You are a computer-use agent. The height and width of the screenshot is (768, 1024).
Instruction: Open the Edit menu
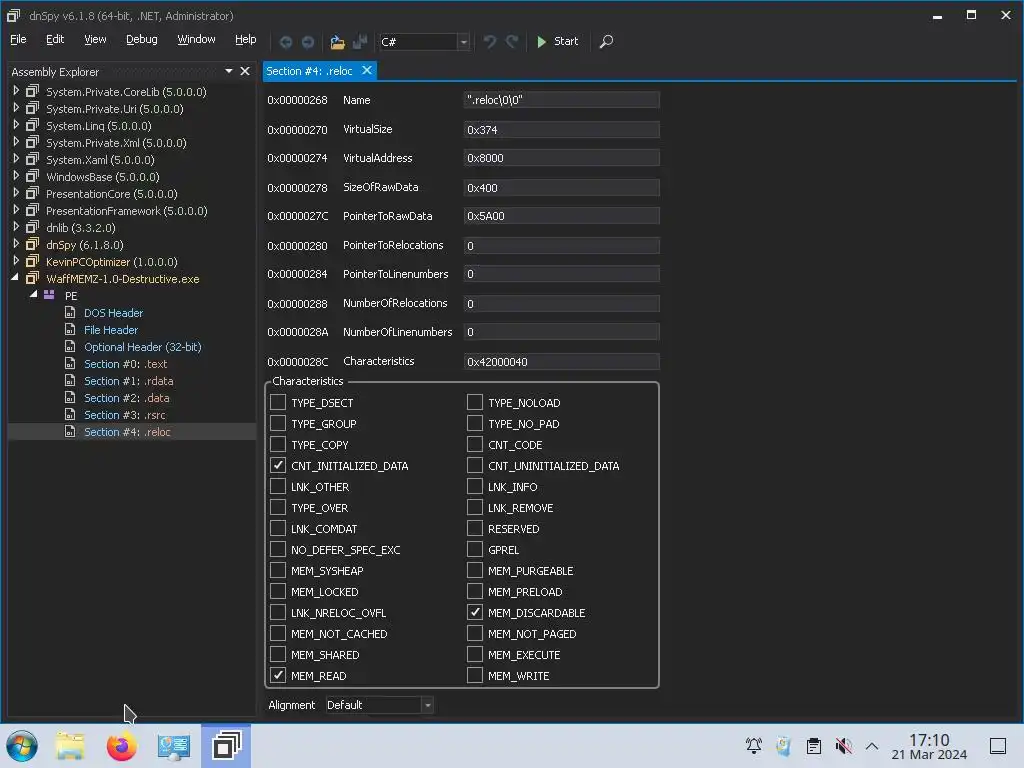(55, 39)
